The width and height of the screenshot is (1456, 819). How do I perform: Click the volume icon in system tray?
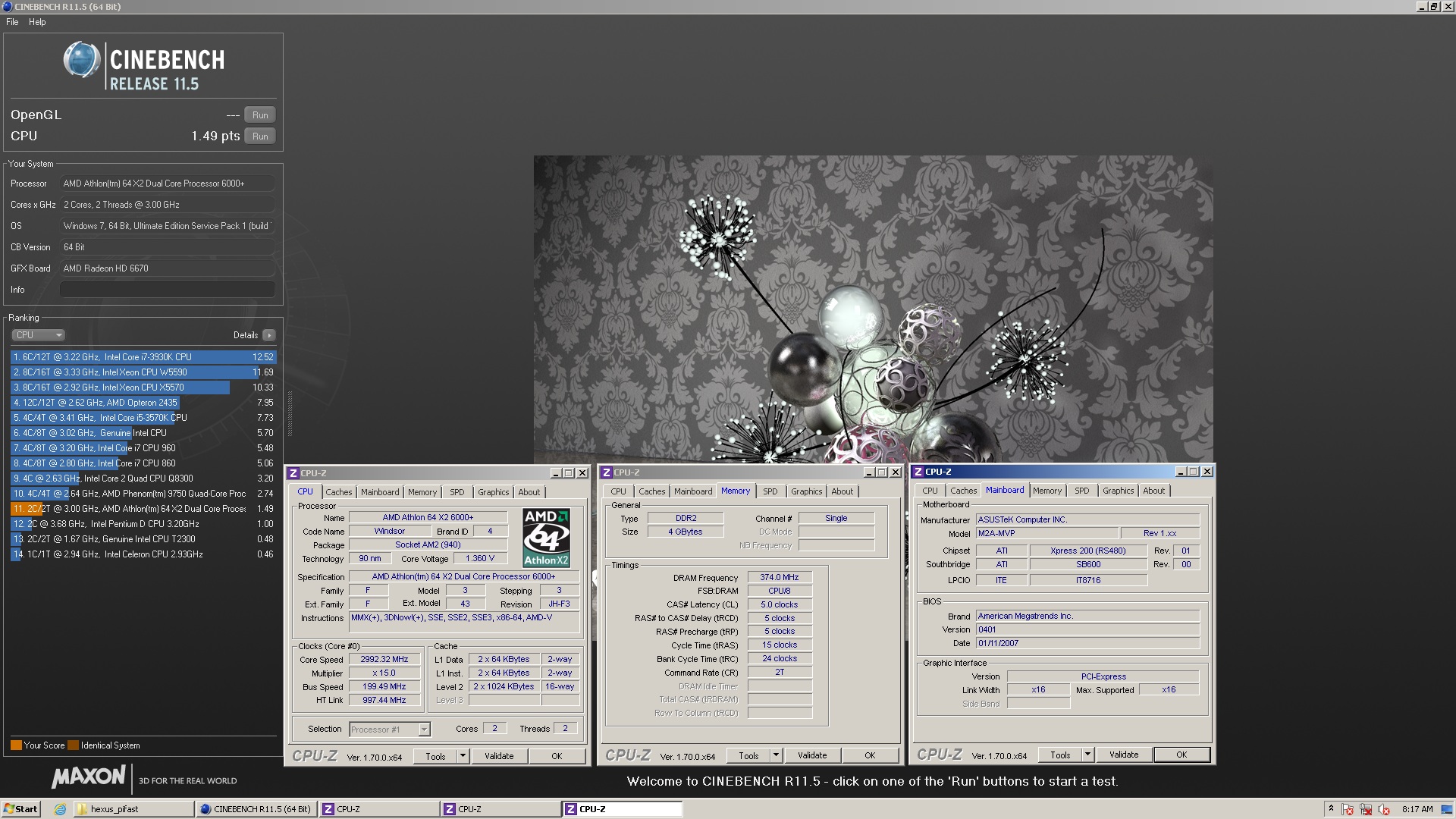[1384, 809]
